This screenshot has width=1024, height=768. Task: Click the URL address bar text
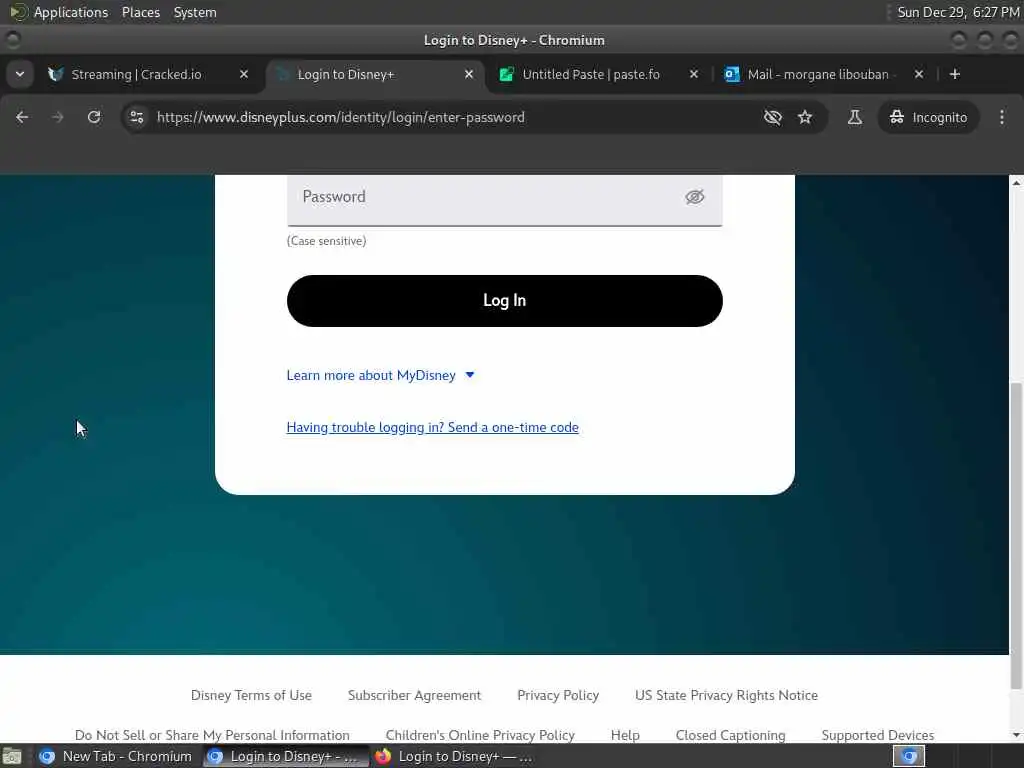pos(340,118)
